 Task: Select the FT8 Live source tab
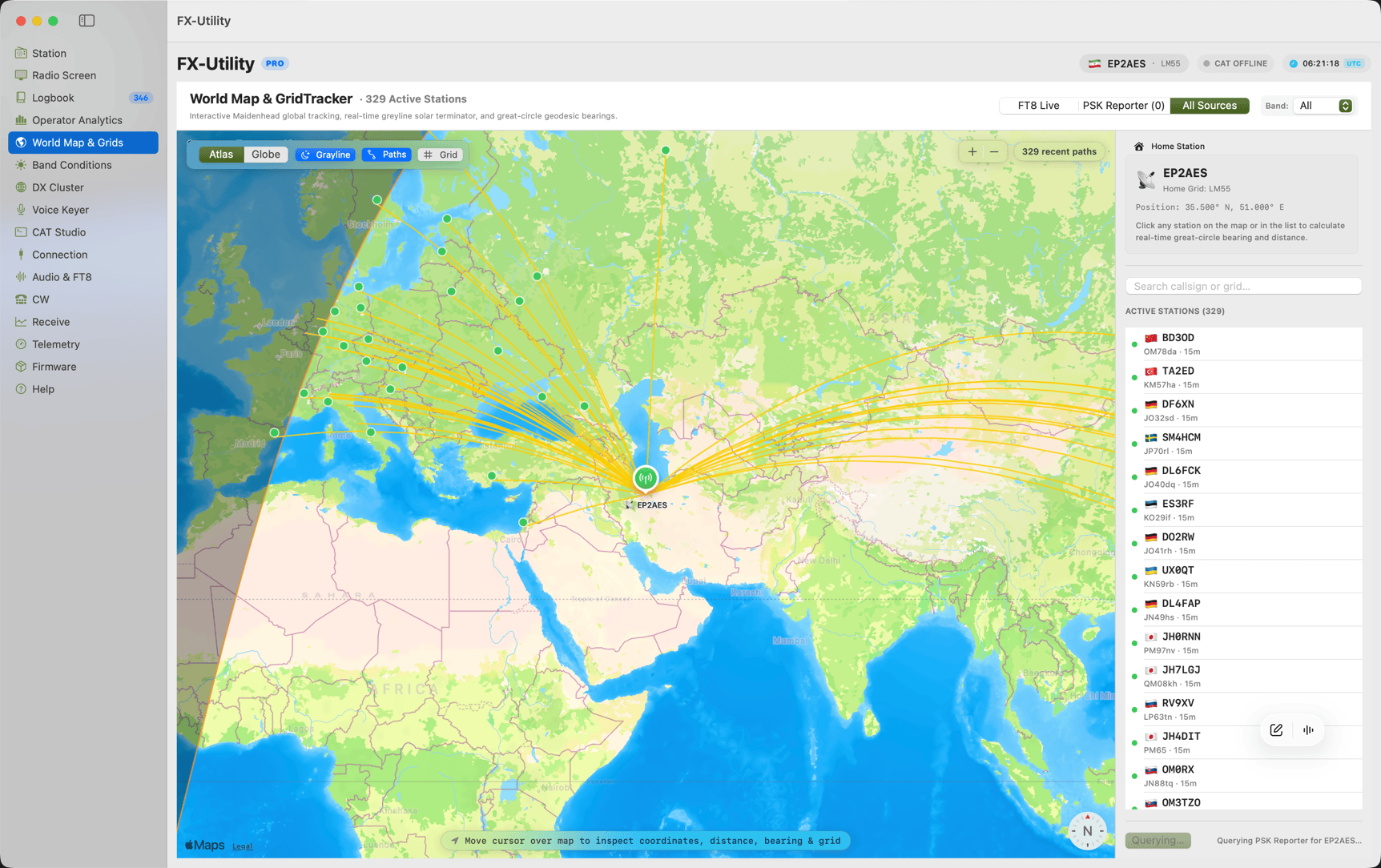coord(1038,106)
